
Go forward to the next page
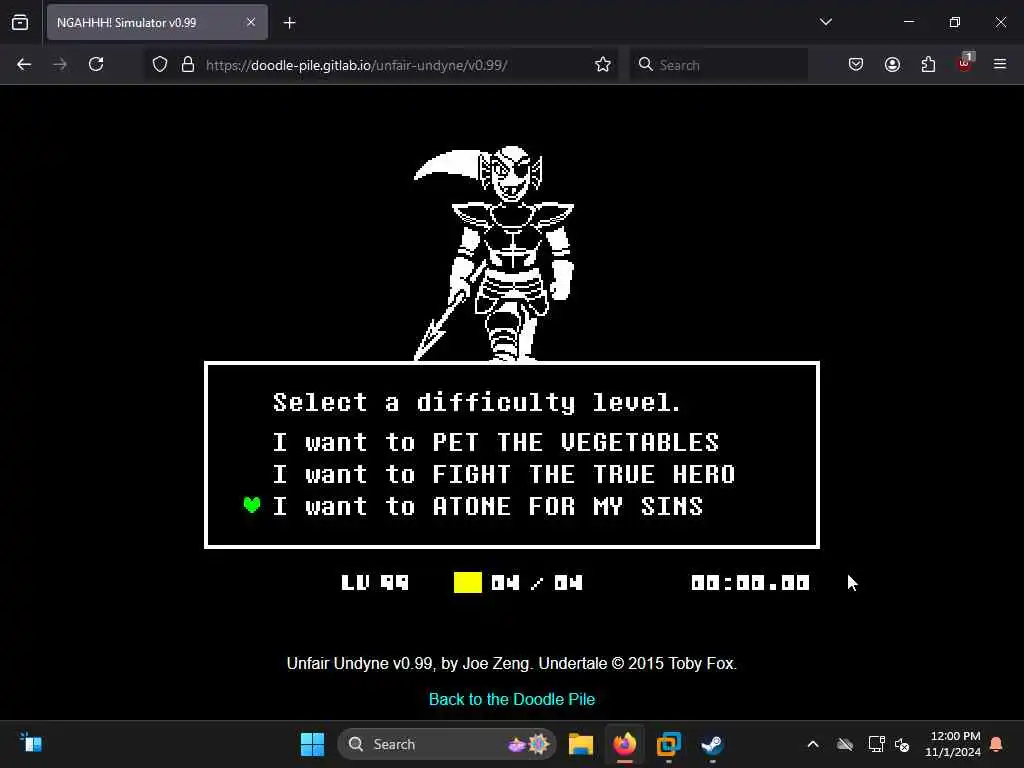60,64
